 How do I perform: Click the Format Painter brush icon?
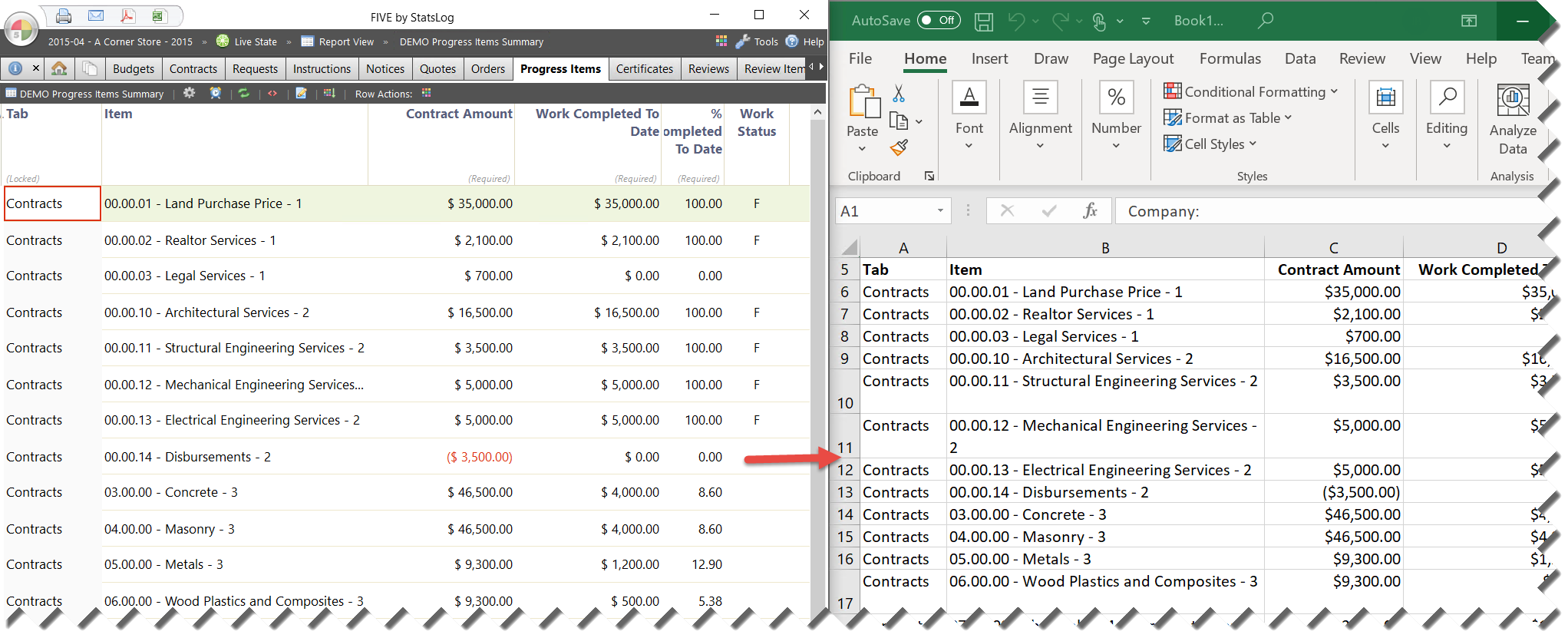tap(900, 147)
